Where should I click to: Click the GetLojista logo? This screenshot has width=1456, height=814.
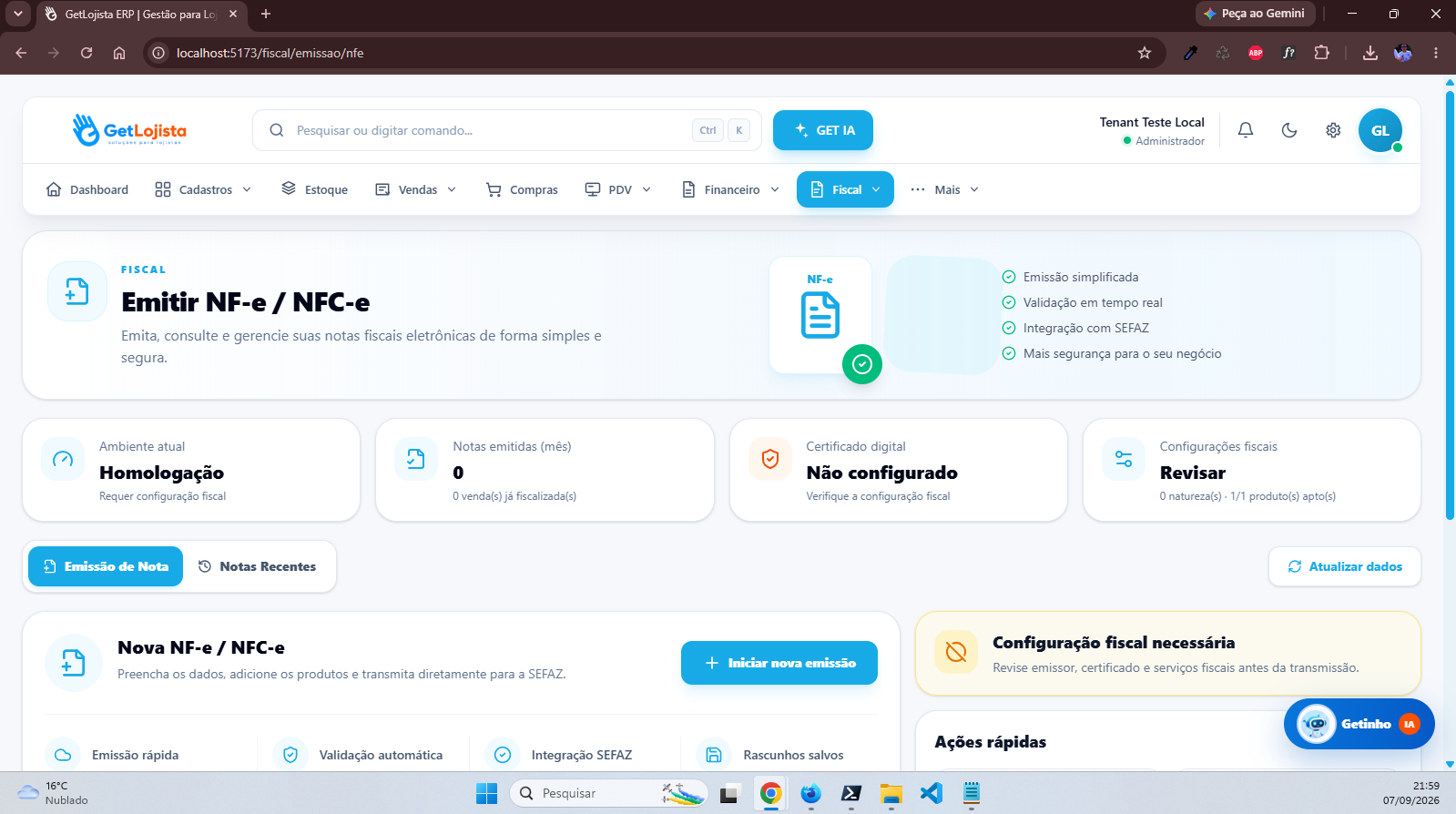[x=129, y=130]
